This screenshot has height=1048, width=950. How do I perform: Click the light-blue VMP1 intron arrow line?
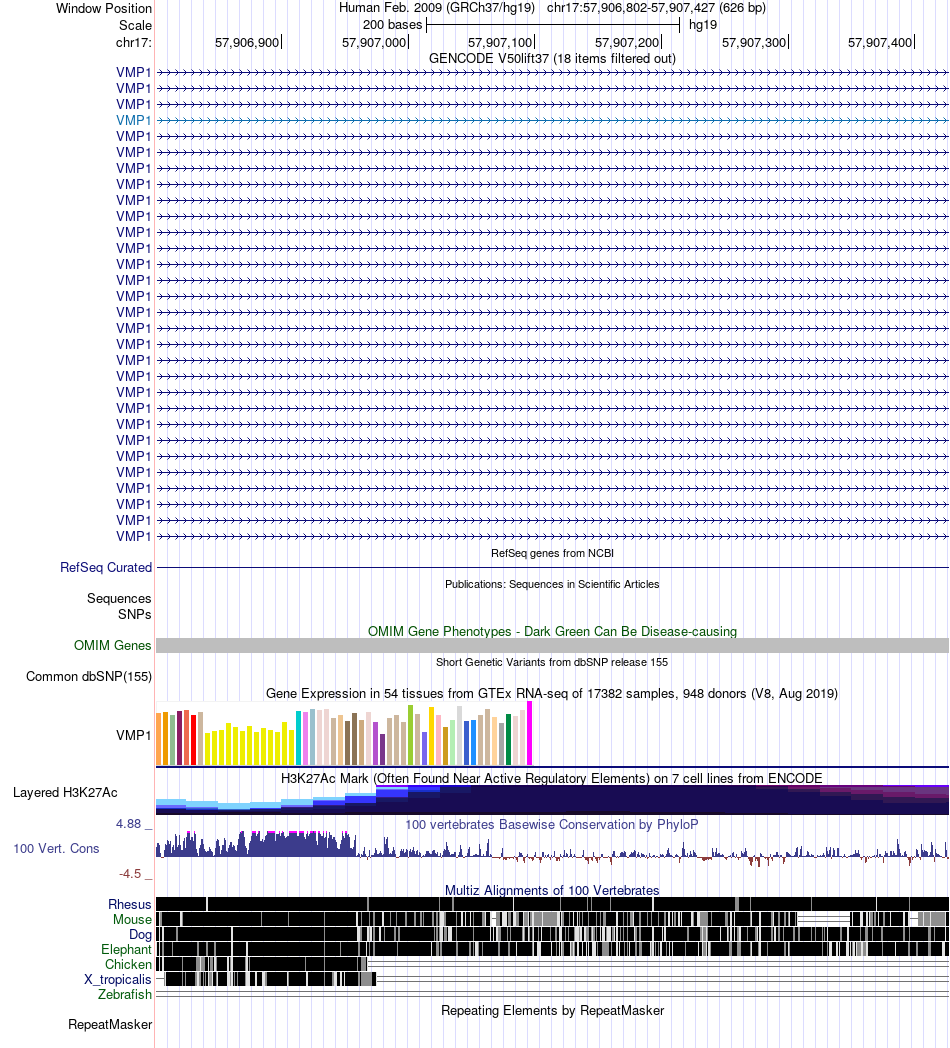pyautogui.click(x=552, y=120)
